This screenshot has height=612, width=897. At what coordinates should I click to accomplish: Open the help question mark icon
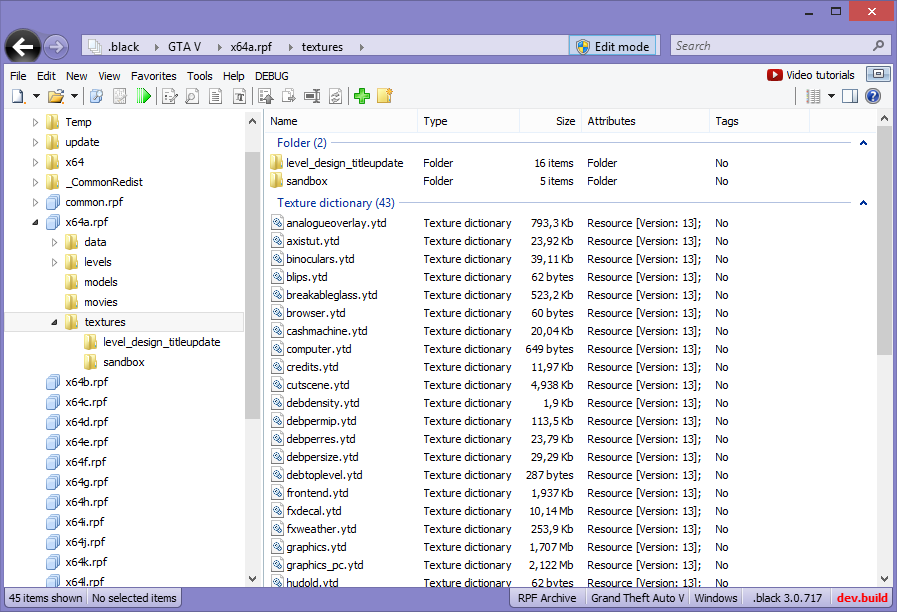tap(872, 96)
